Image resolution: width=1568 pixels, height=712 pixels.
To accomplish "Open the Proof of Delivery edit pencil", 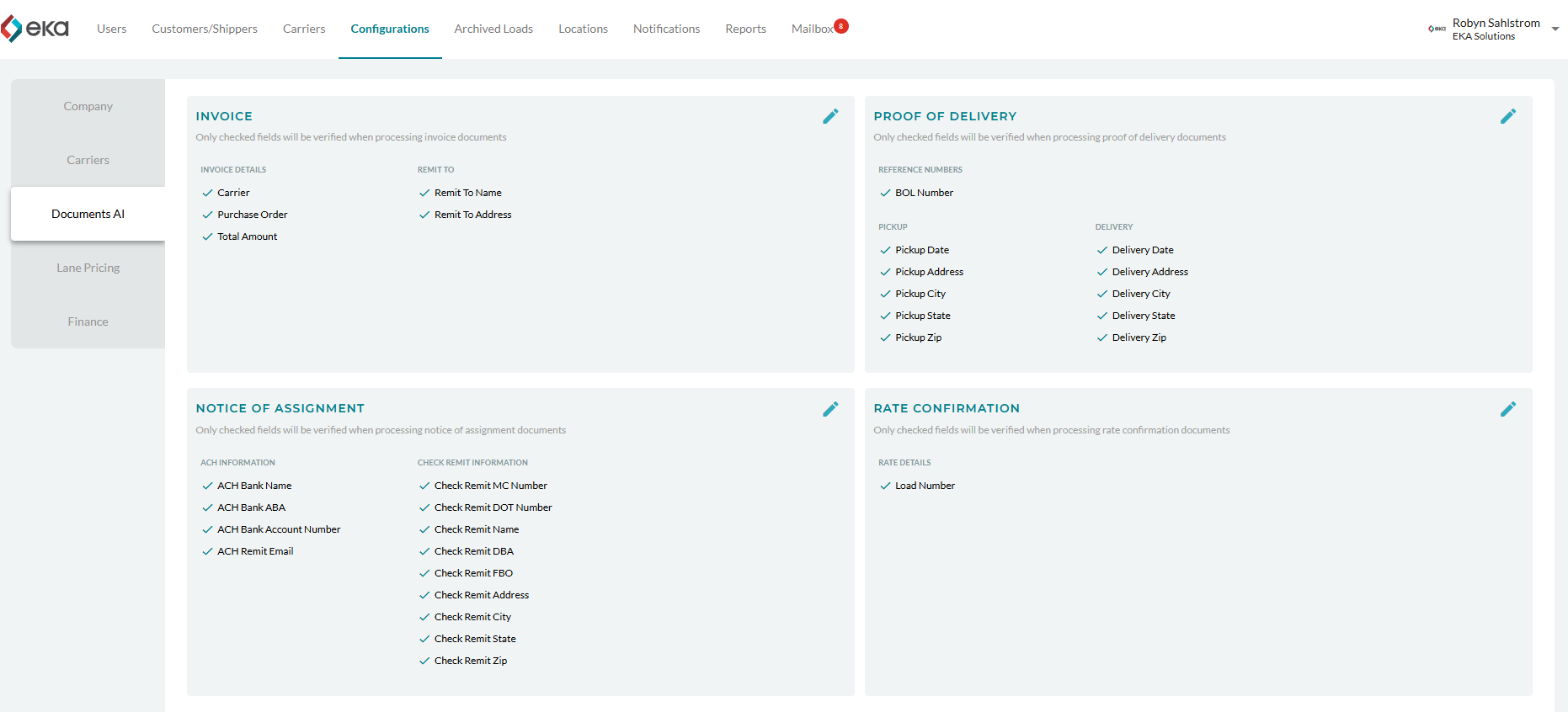I will tap(1508, 116).
